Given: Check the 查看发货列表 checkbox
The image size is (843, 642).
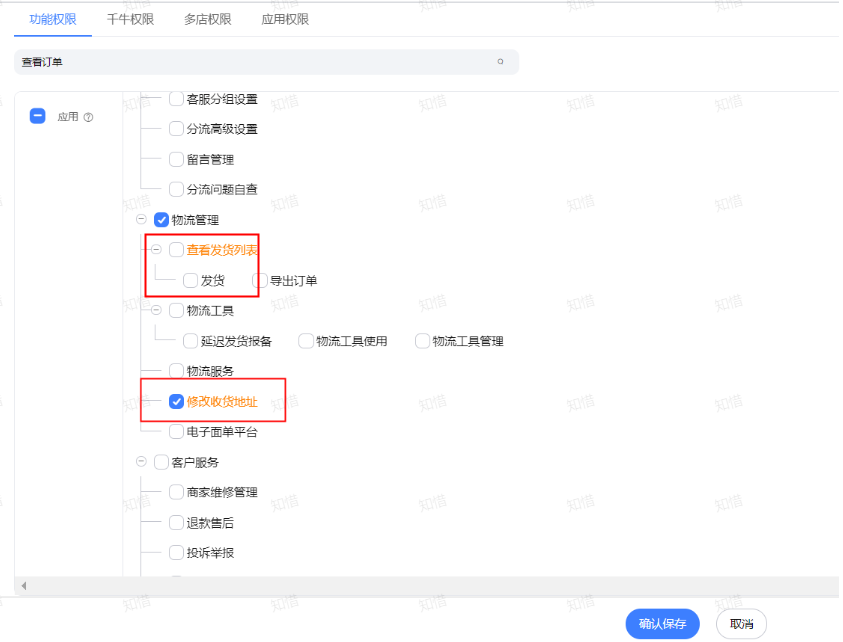Looking at the screenshot, I should click(x=176, y=250).
